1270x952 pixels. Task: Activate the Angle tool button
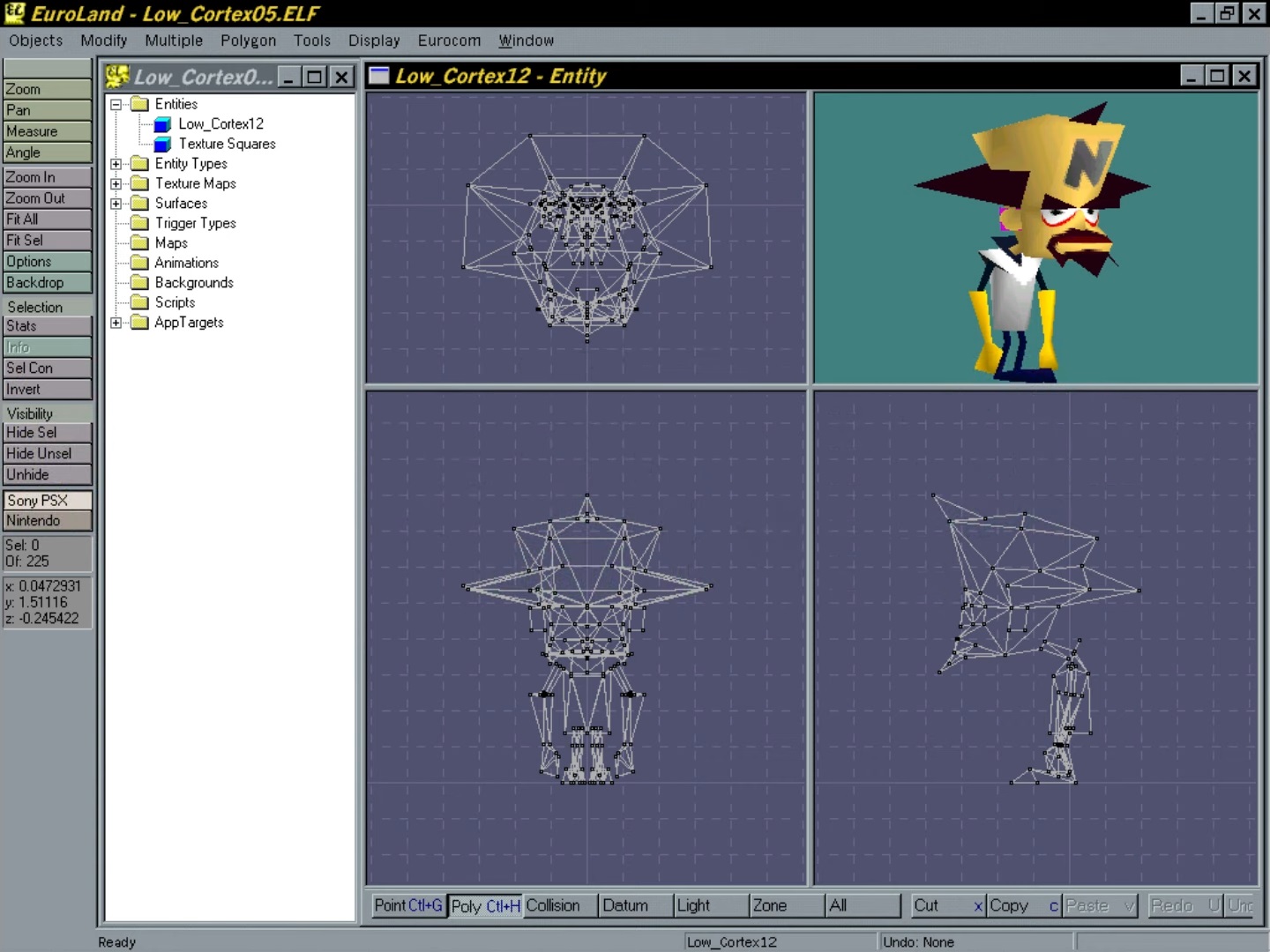[48, 152]
